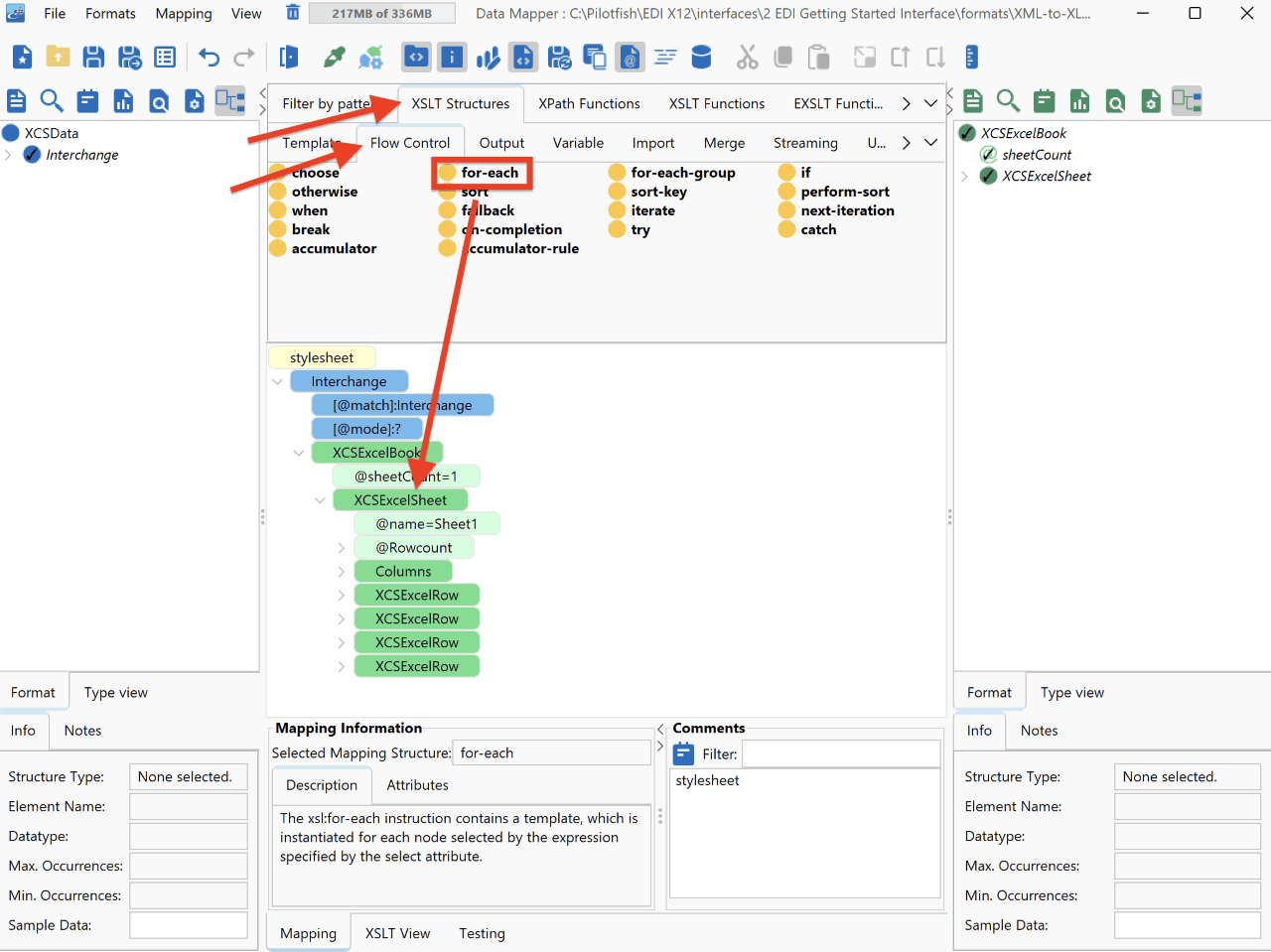Click the source panel document gear icon

(x=195, y=100)
